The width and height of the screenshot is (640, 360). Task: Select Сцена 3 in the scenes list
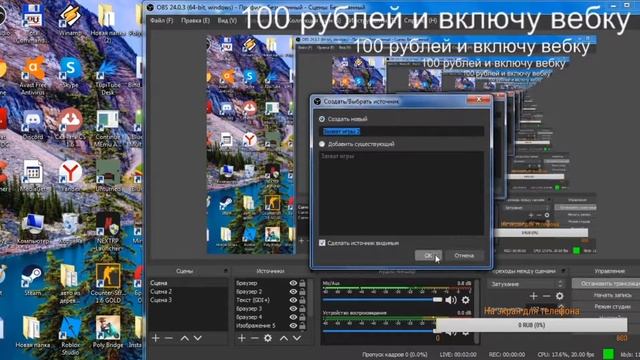(x=188, y=300)
